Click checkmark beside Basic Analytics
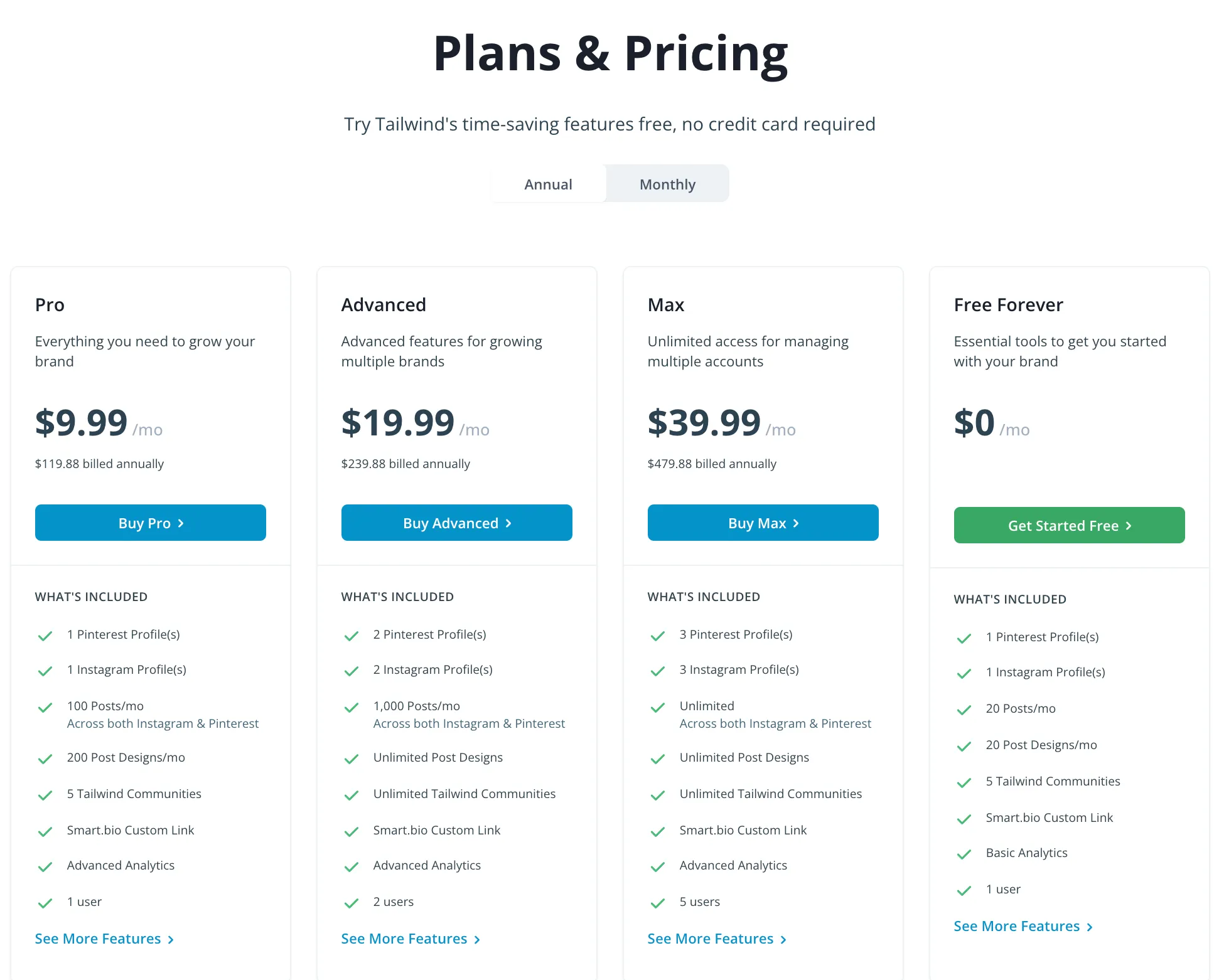Screen dimensions: 1219x980 pyautogui.click(x=964, y=854)
